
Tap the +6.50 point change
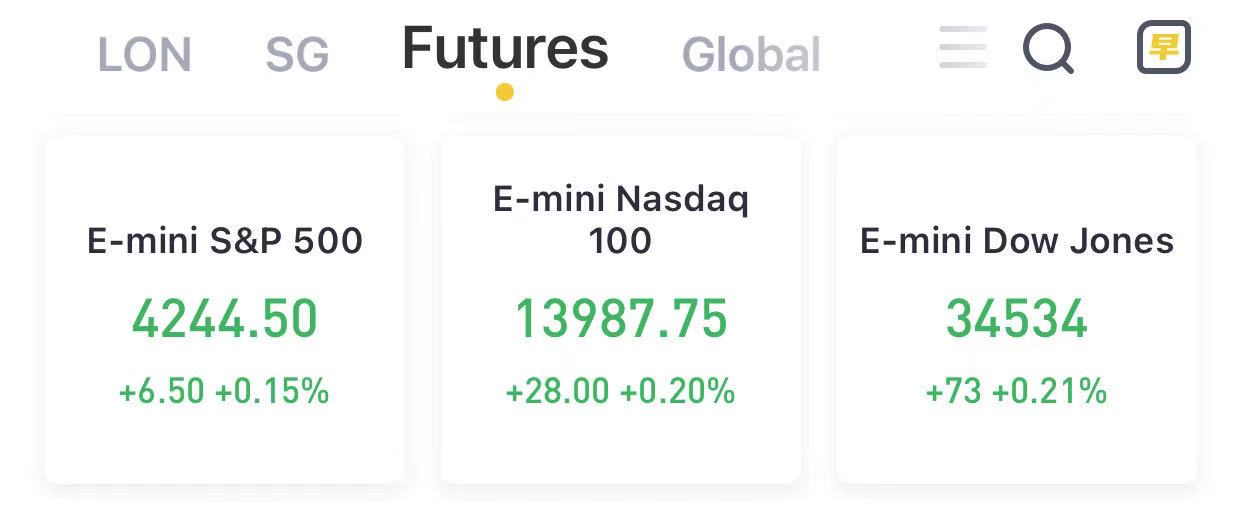click(x=162, y=391)
